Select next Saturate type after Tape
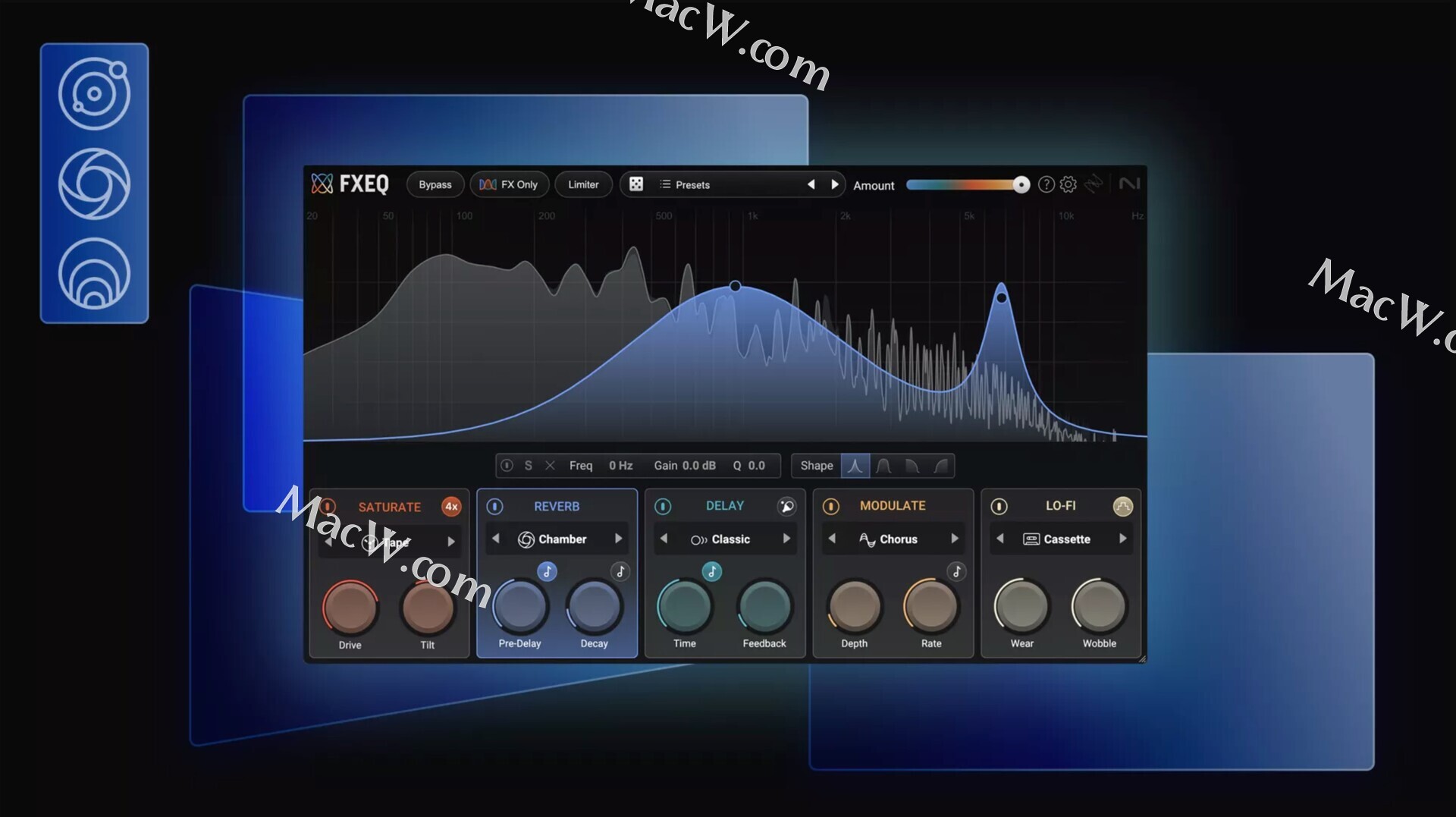This screenshot has width=1456, height=817. click(x=451, y=542)
